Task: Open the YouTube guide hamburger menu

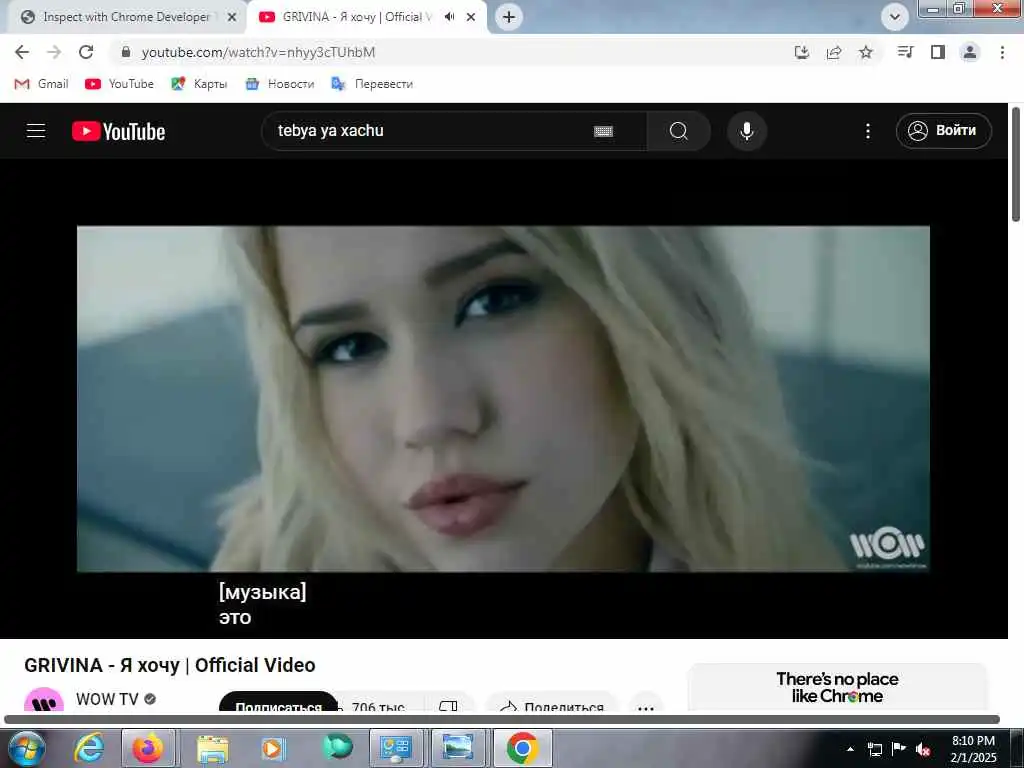Action: point(36,131)
